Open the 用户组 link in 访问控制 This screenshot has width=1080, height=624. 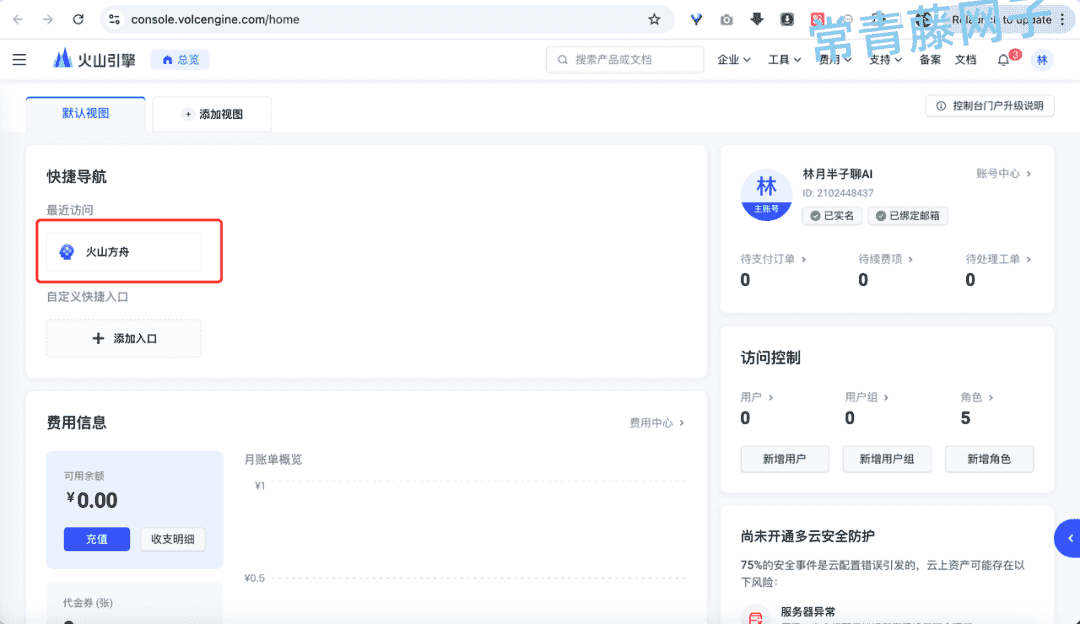866,397
